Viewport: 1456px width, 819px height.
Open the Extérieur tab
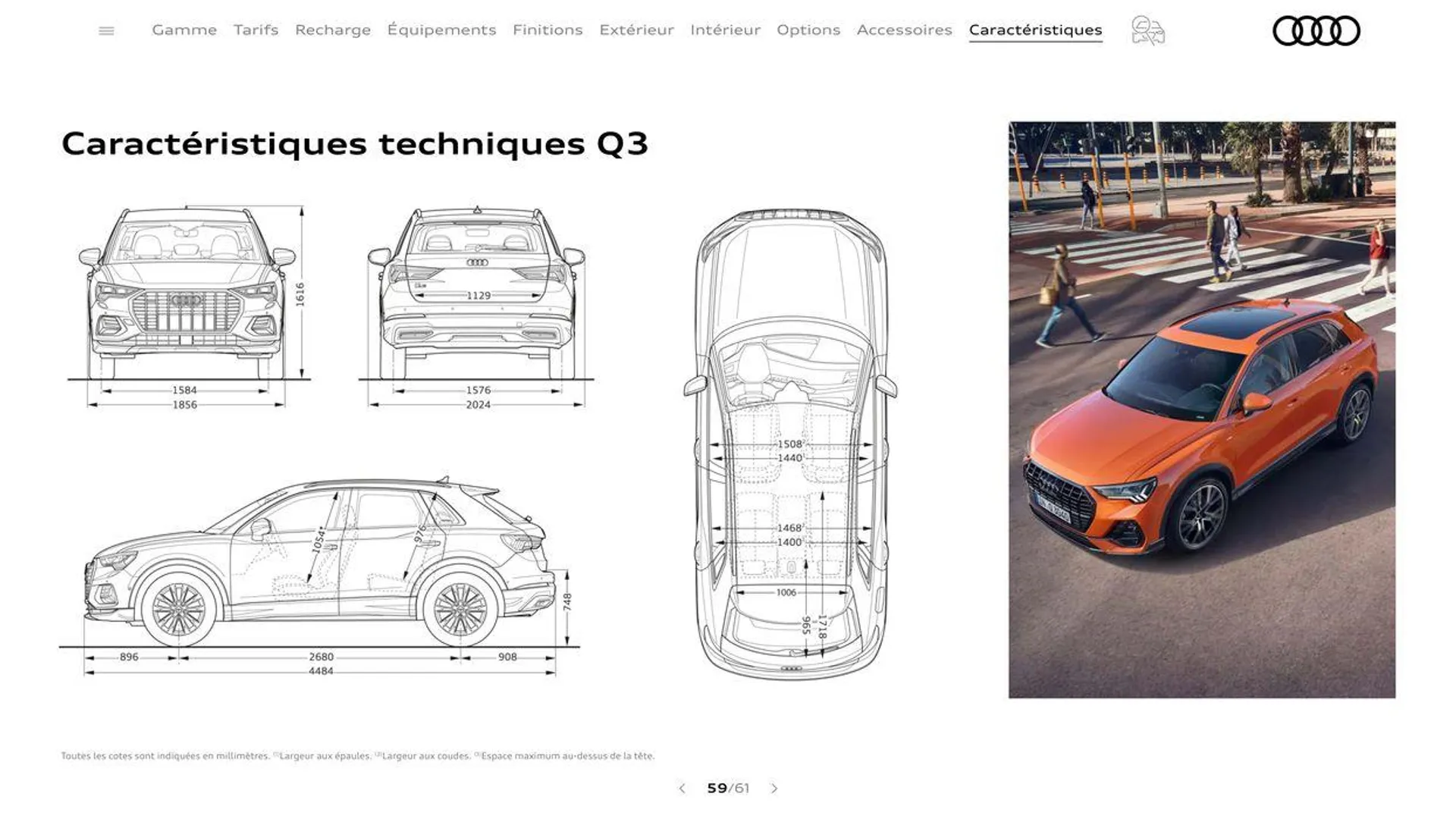point(636,30)
